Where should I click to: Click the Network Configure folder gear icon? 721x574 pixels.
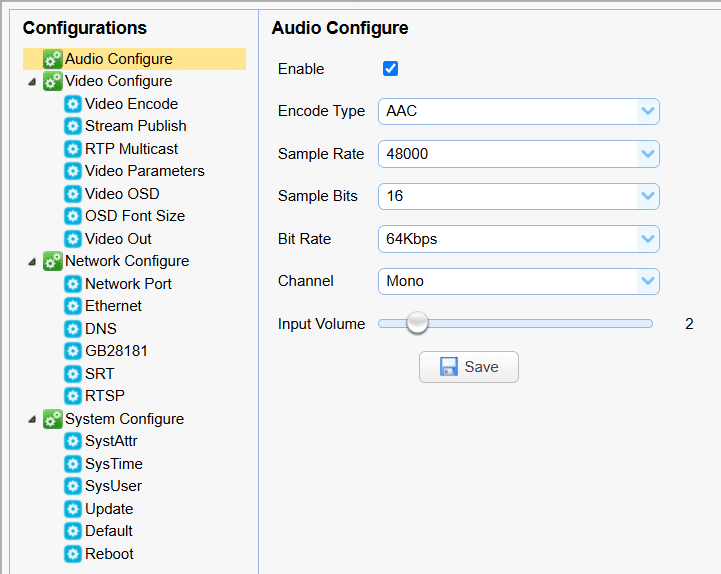tap(53, 261)
